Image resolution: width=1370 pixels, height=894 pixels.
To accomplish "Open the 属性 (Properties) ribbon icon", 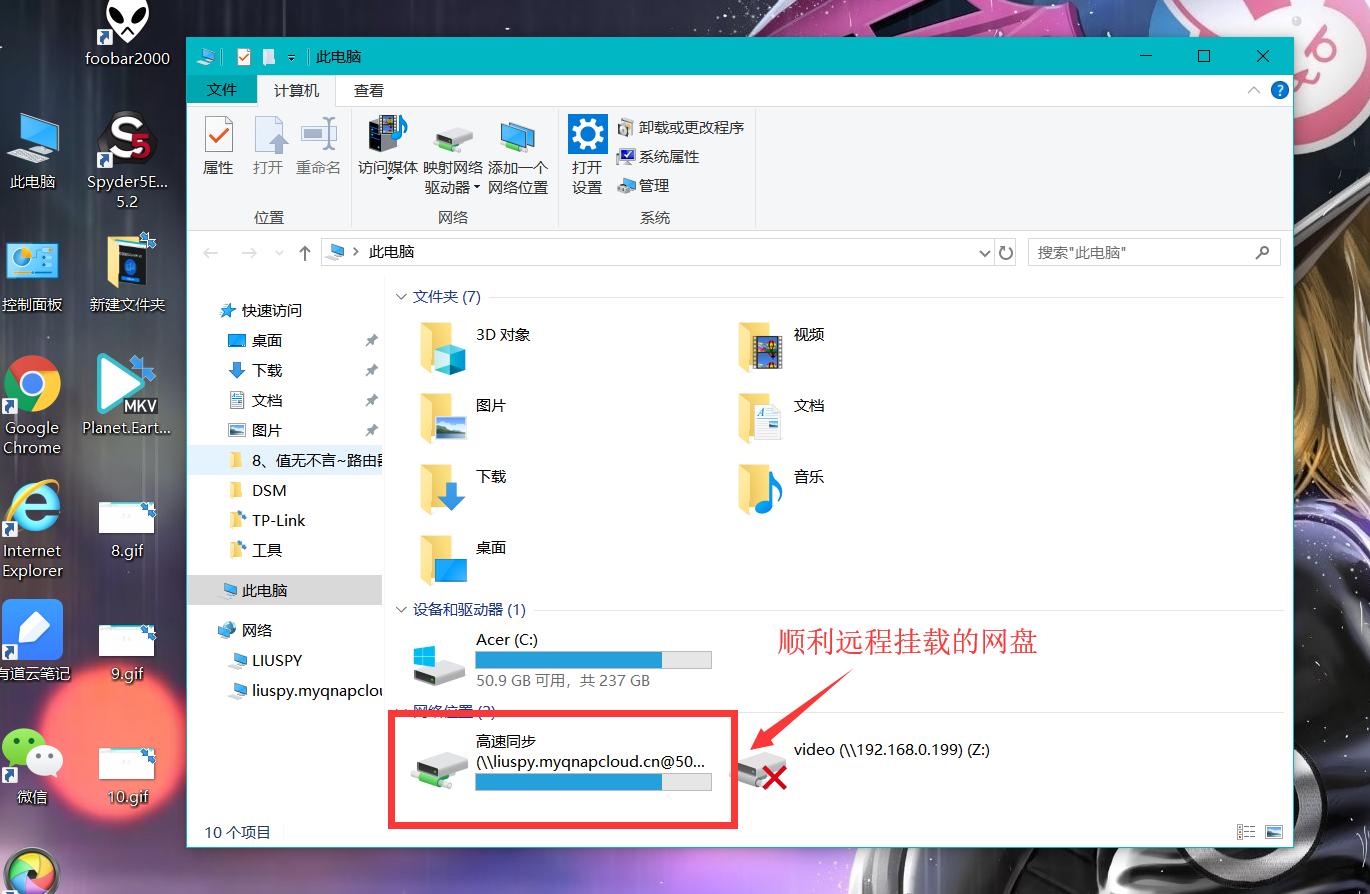I will 218,145.
